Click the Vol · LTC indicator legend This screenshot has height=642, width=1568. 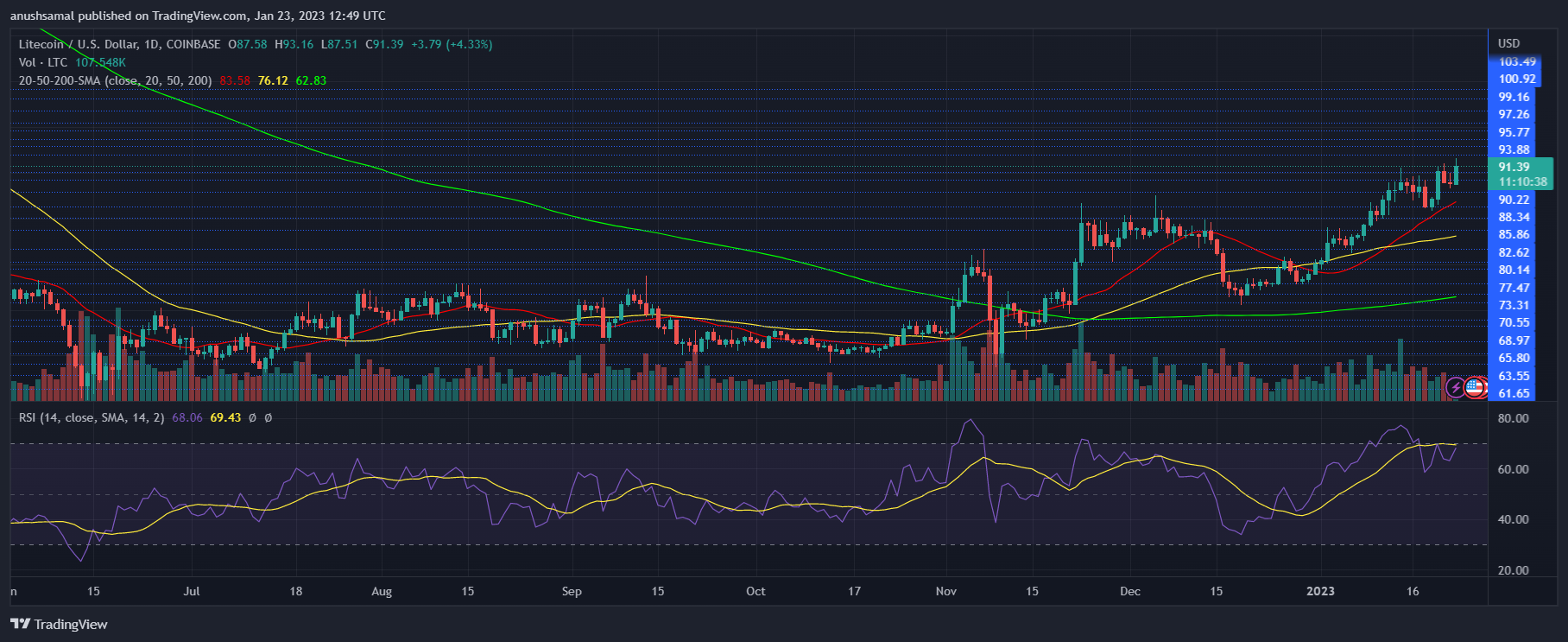tap(43, 62)
